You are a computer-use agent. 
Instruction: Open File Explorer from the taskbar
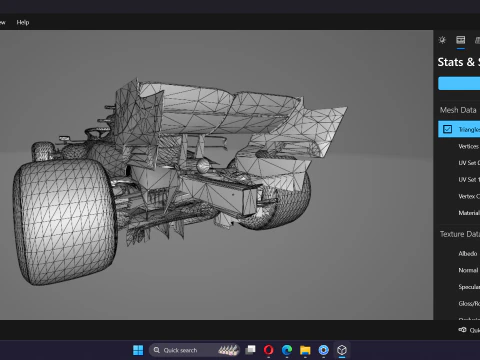305,350
